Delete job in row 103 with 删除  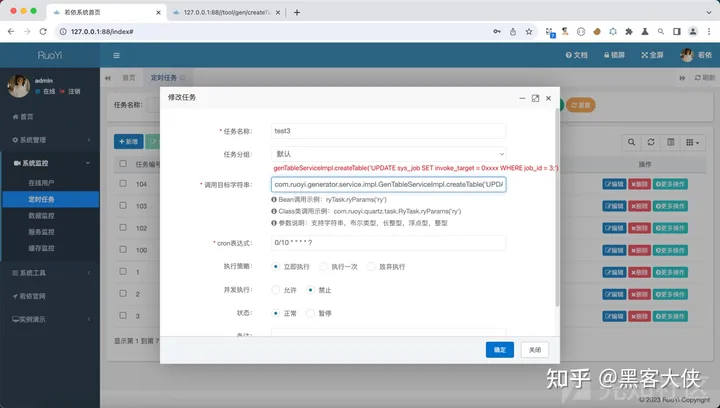click(639, 206)
